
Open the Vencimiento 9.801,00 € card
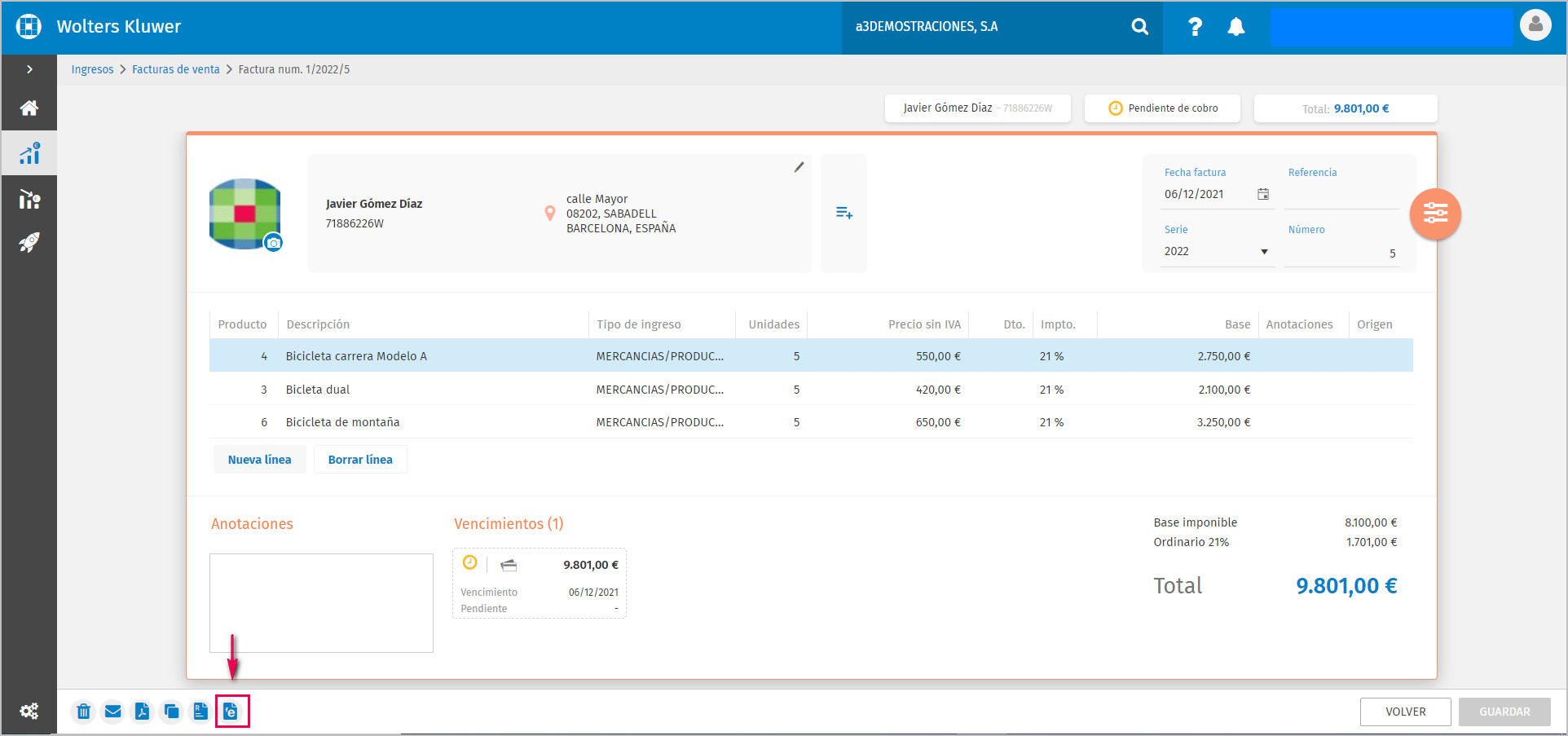pos(540,584)
